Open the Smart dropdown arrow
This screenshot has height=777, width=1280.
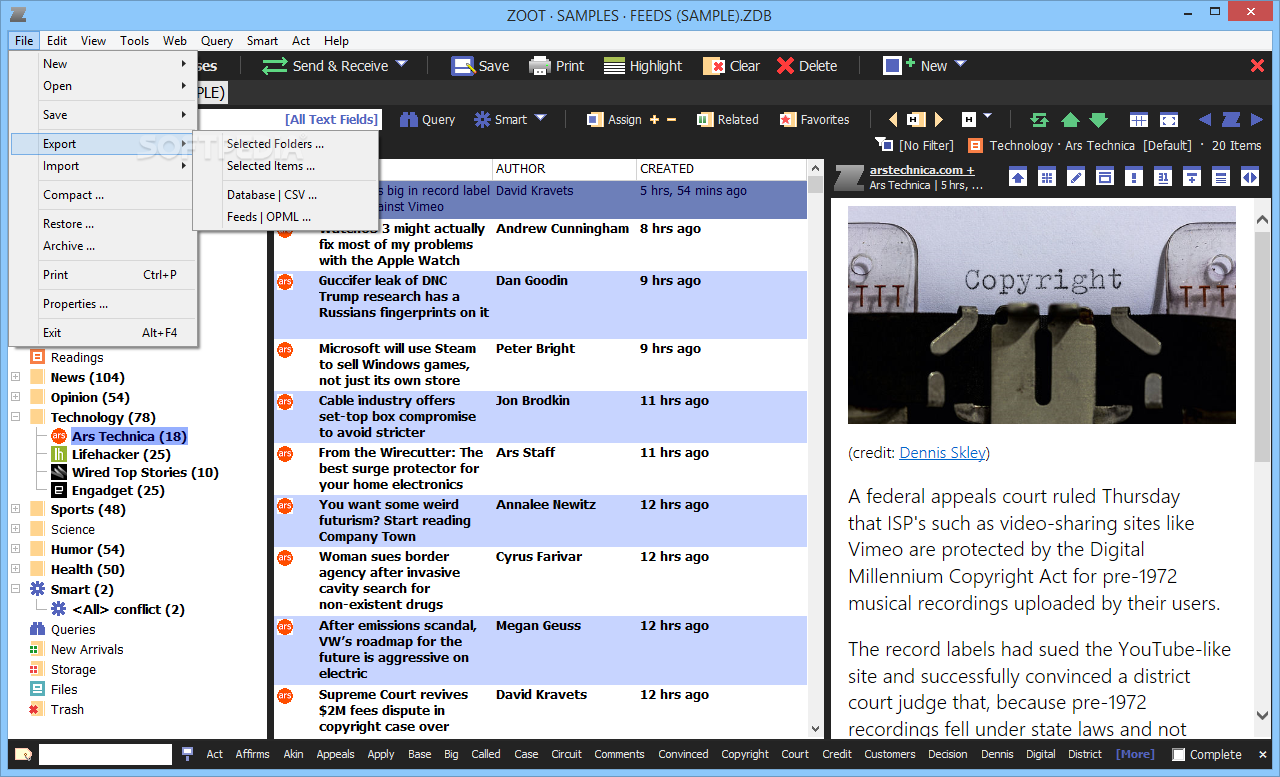[540, 118]
